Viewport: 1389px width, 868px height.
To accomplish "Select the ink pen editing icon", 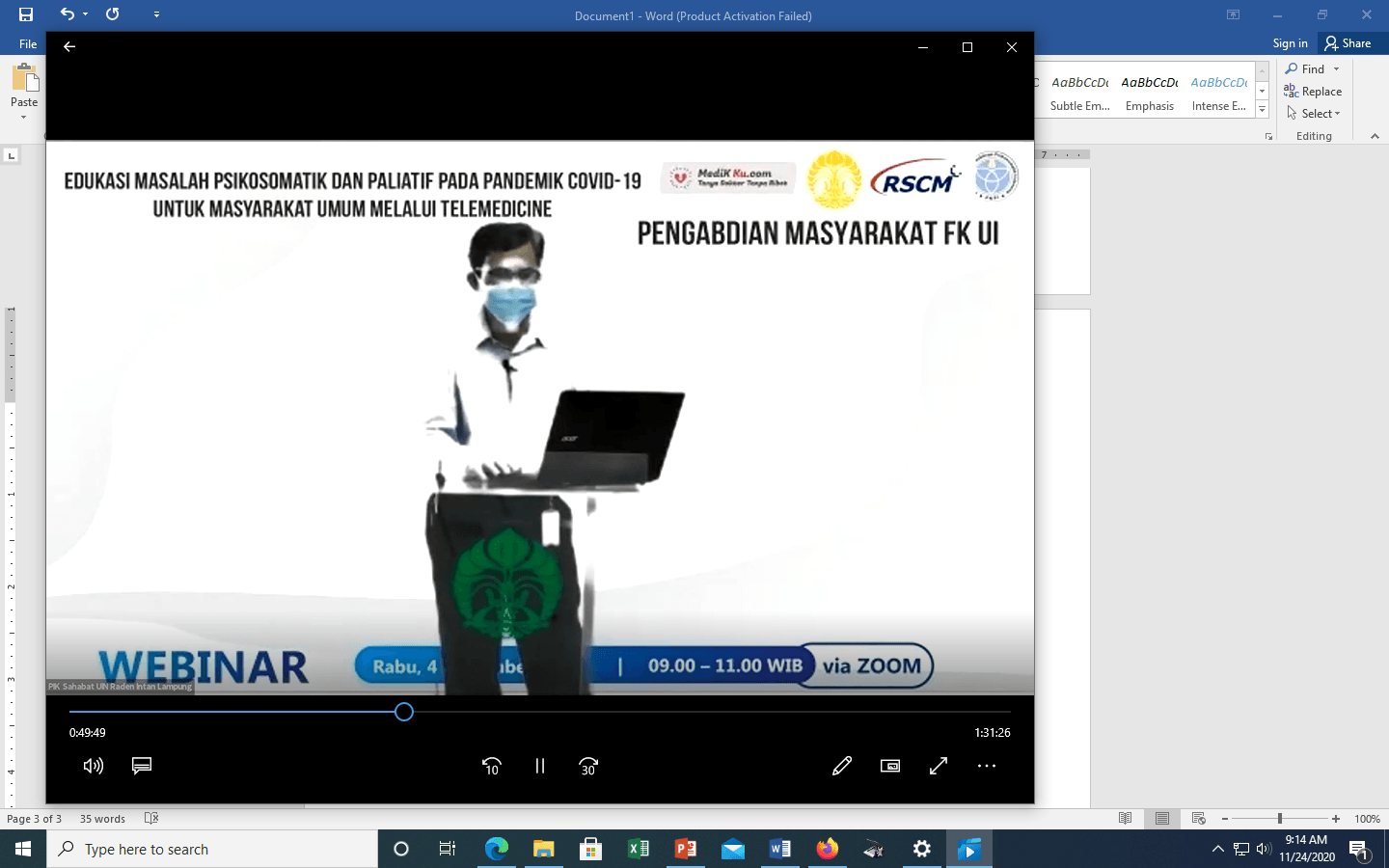I will click(841, 766).
